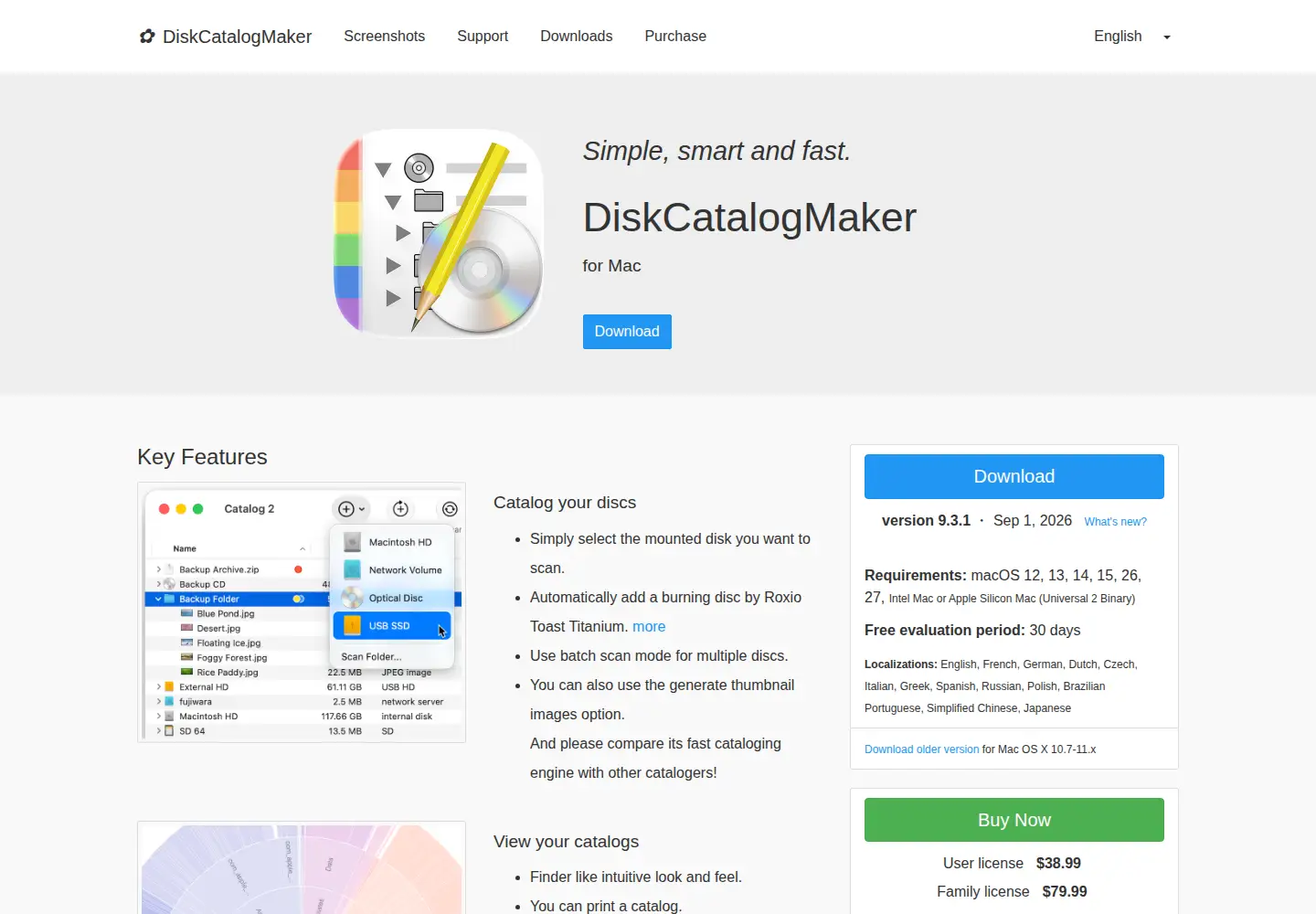This screenshot has height=914, width=1316.
Task: Go to the Downloads page
Action: [577, 37]
